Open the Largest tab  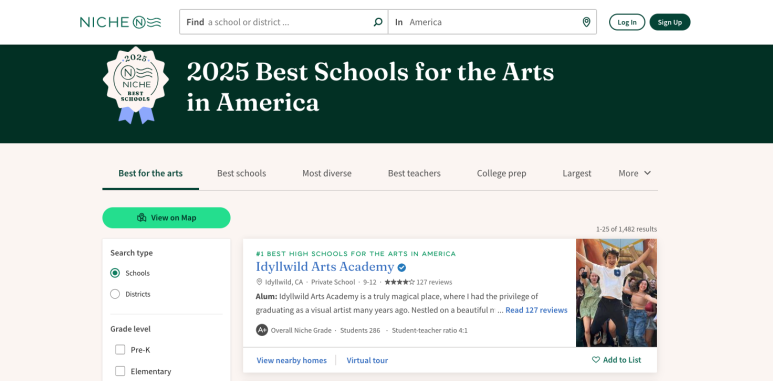coord(577,173)
